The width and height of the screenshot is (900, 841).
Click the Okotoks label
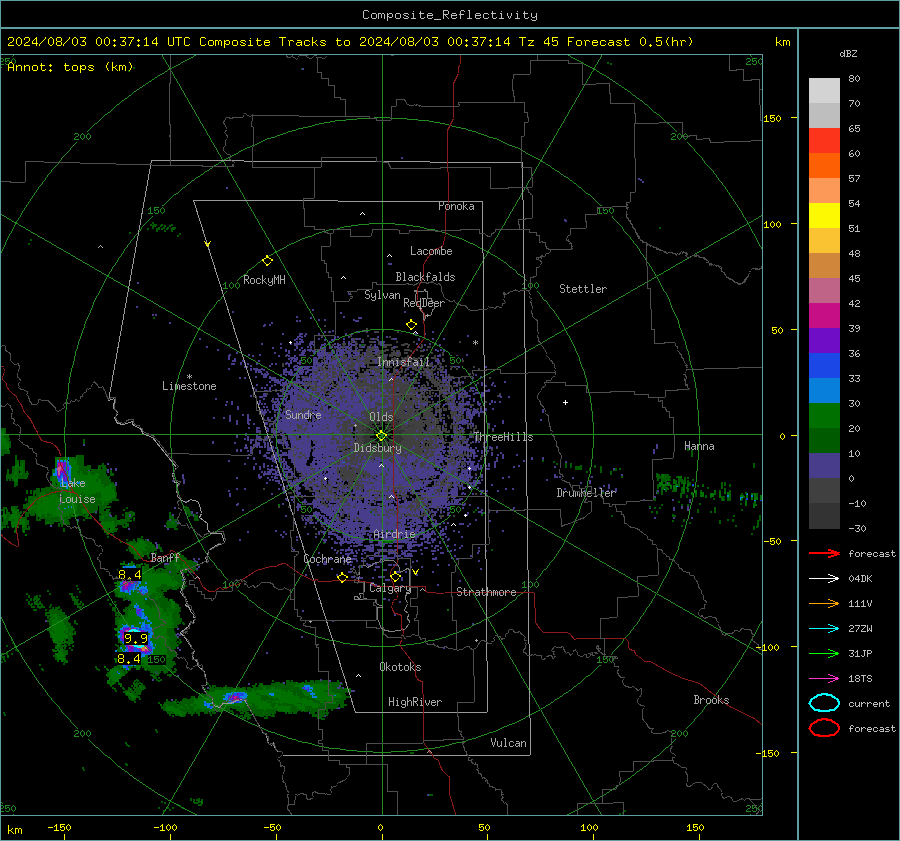click(400, 667)
